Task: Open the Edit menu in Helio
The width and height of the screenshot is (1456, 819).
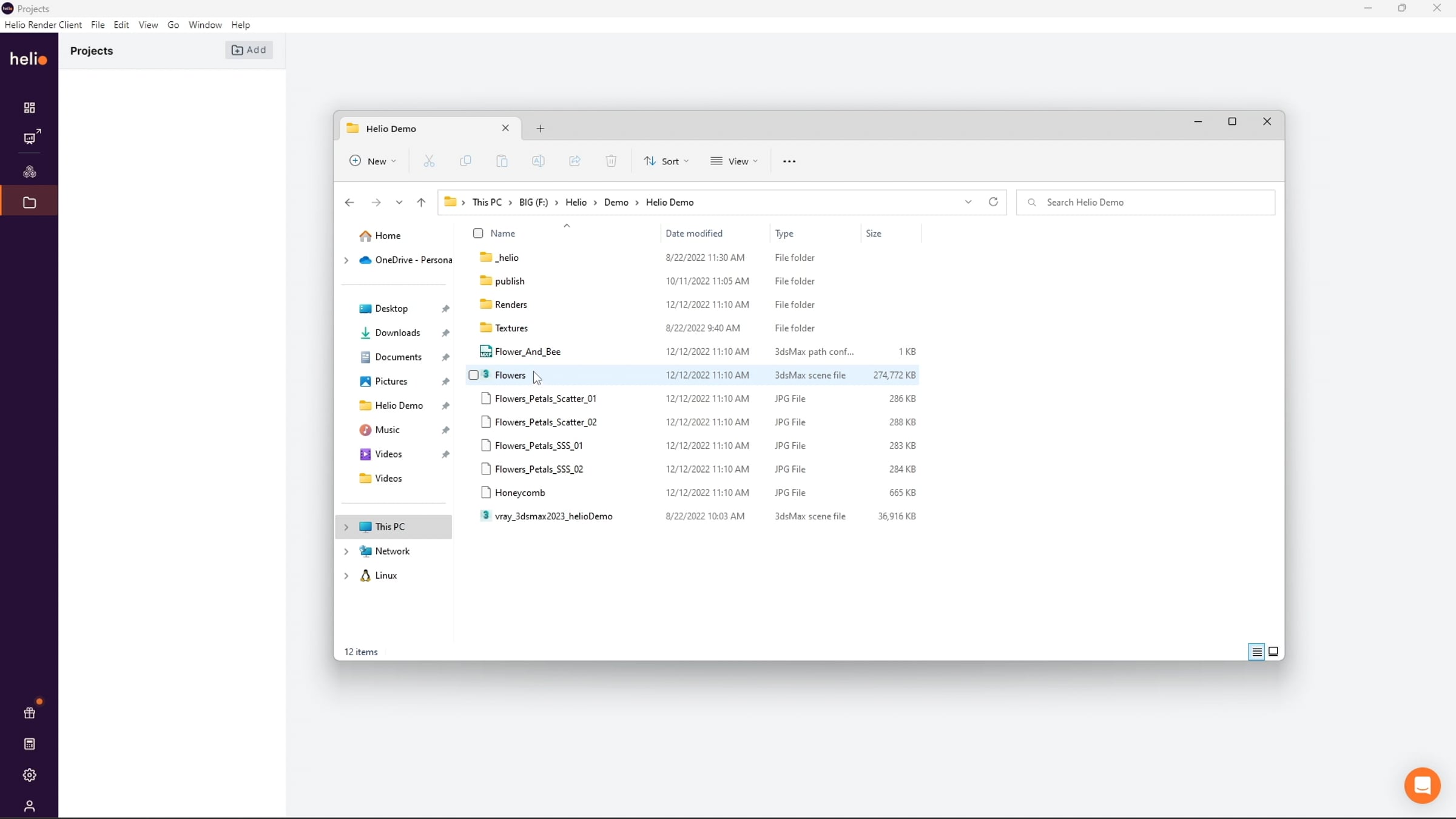Action: click(x=121, y=25)
